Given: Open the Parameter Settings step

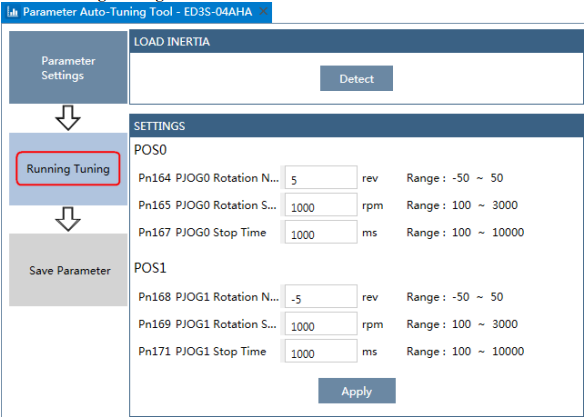Looking at the screenshot, I should [68, 68].
